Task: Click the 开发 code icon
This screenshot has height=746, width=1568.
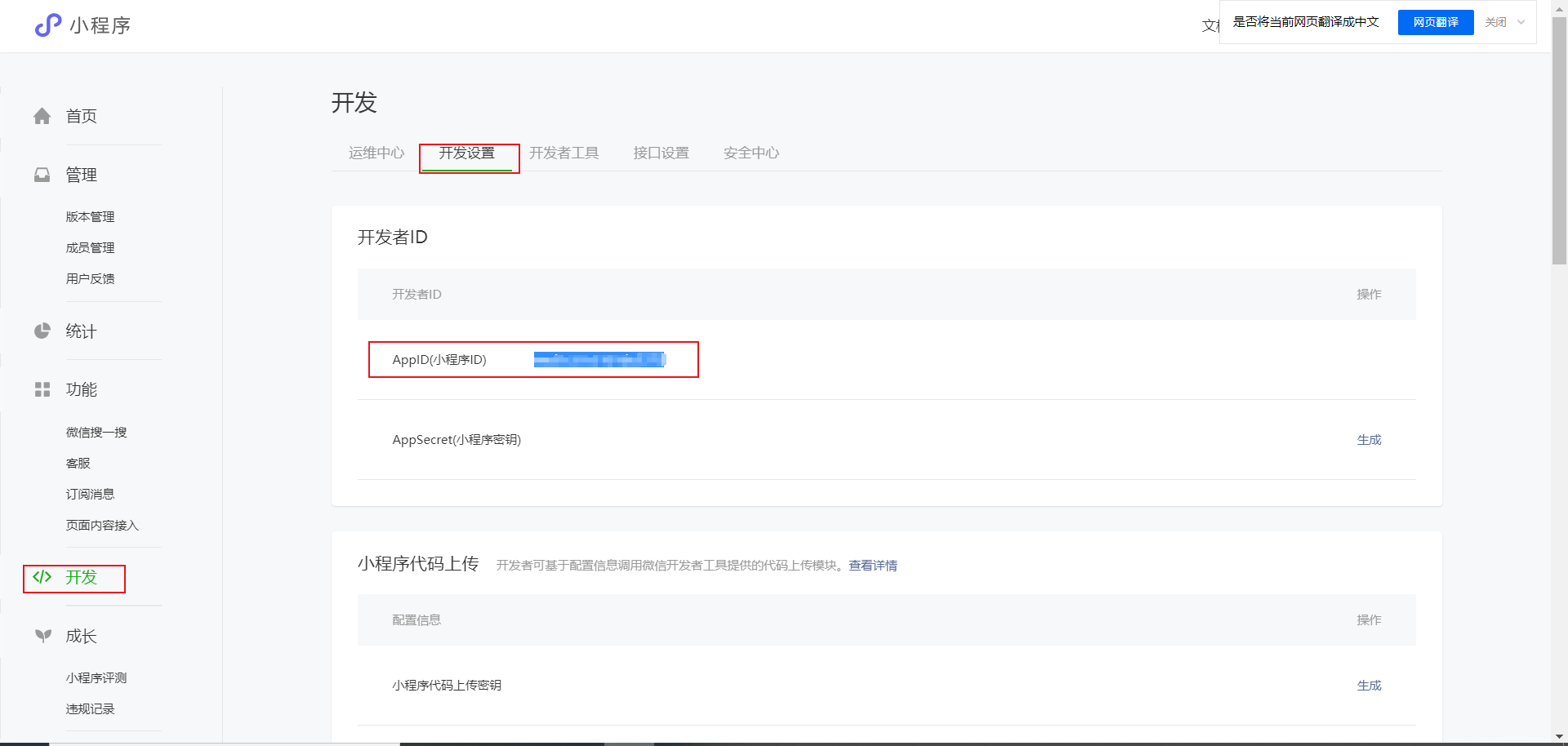Action: (42, 577)
